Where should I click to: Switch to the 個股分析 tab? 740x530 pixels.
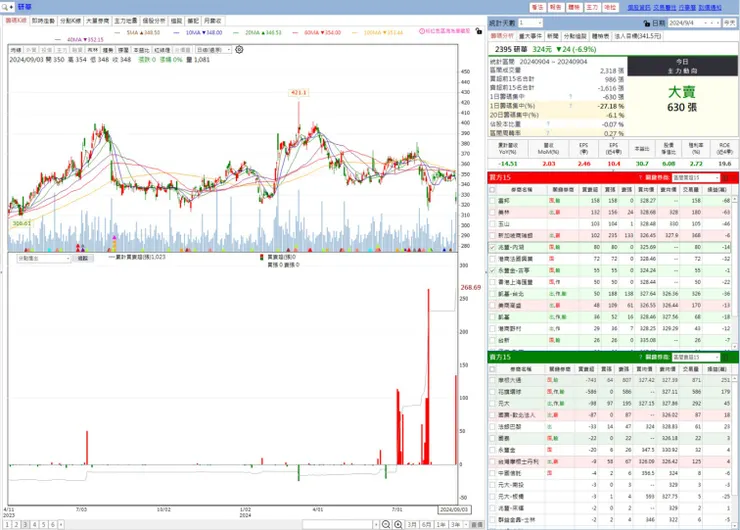[x=154, y=21]
